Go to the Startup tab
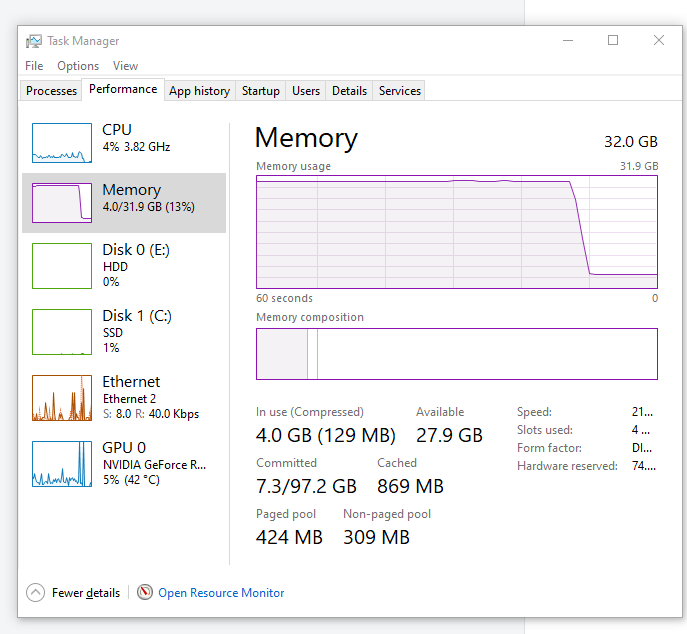 tap(260, 91)
